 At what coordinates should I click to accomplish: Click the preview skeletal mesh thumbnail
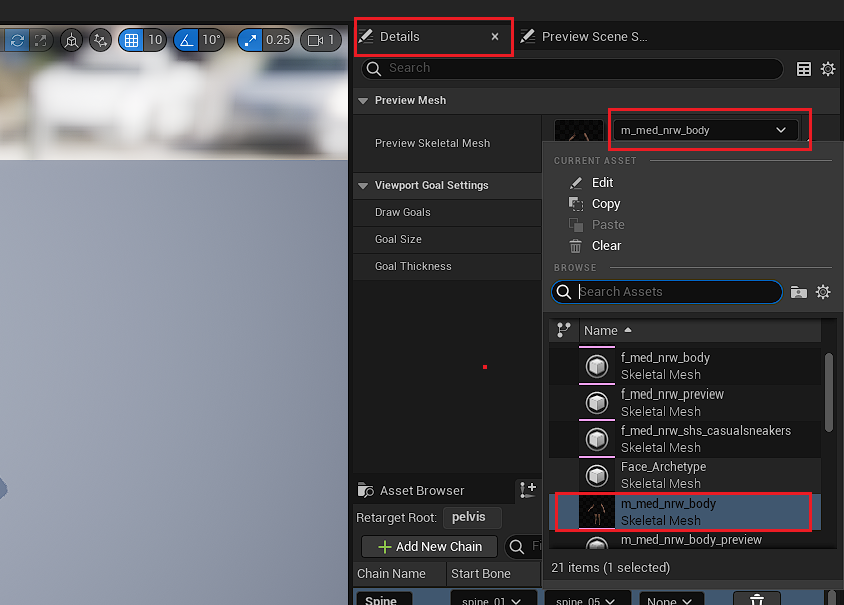(x=579, y=130)
